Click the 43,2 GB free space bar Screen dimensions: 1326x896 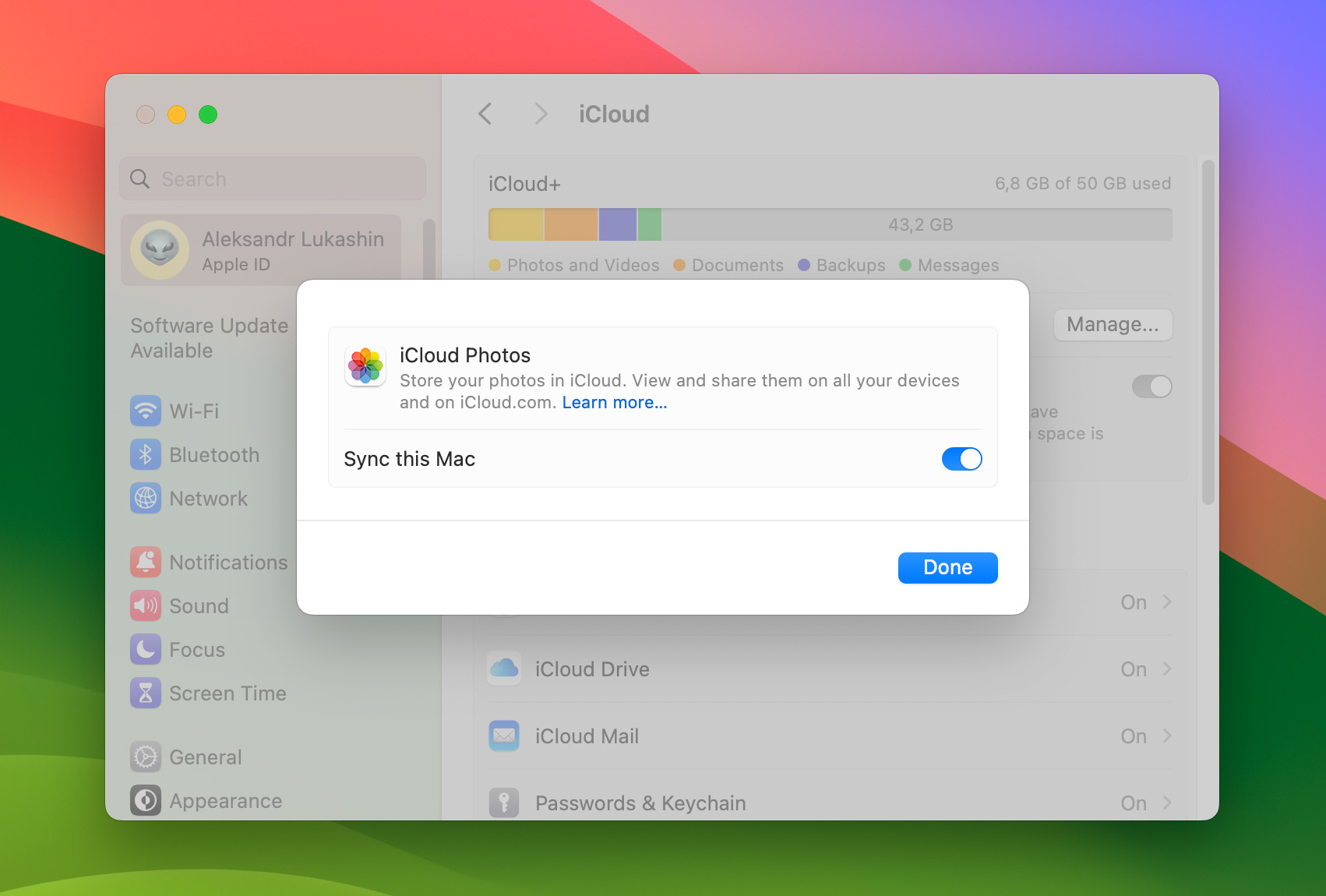click(917, 224)
